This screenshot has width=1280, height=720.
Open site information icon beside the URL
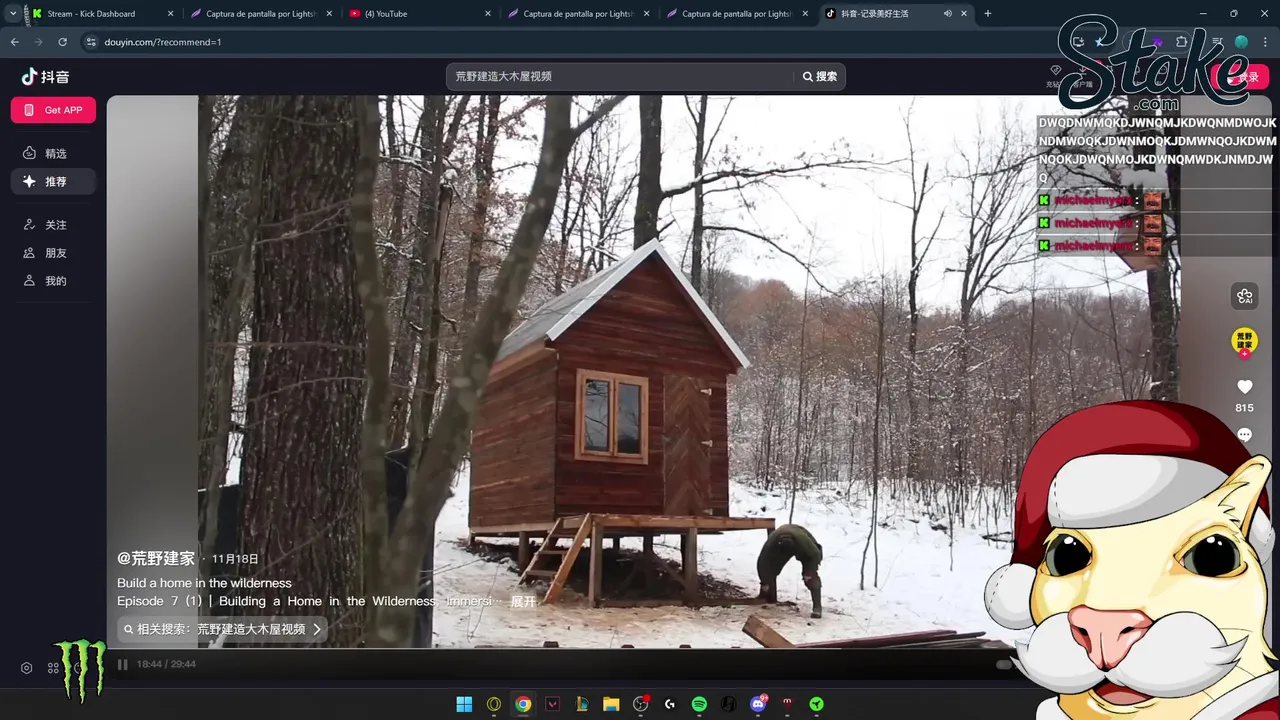coord(90,42)
